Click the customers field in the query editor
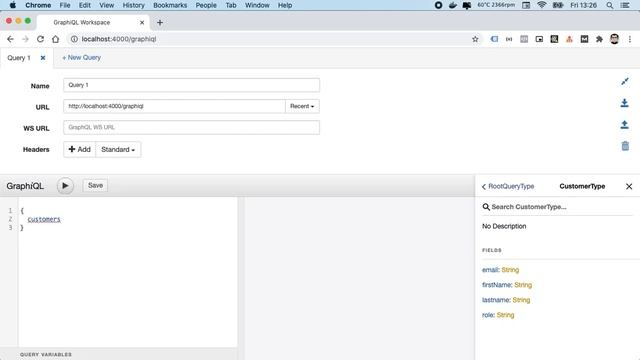This screenshot has width=640, height=360. 44,219
